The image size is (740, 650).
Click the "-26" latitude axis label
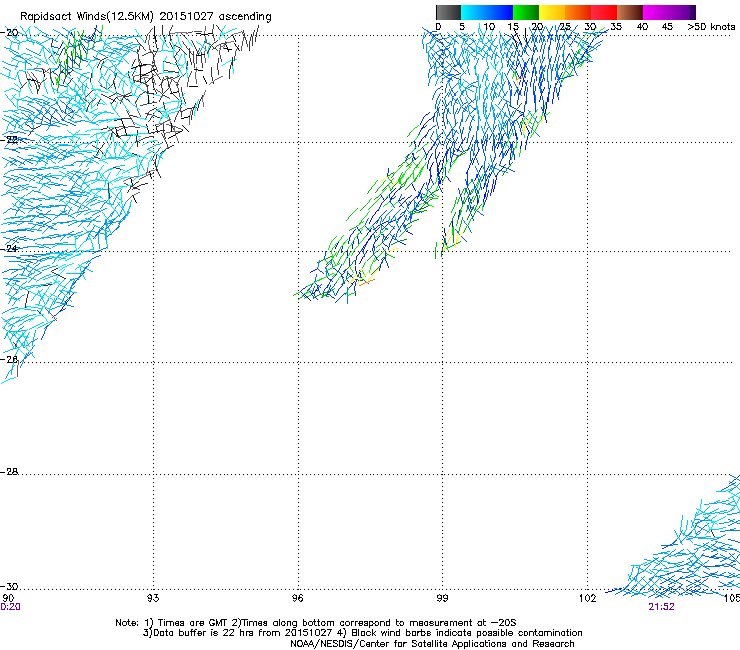(x=11, y=360)
